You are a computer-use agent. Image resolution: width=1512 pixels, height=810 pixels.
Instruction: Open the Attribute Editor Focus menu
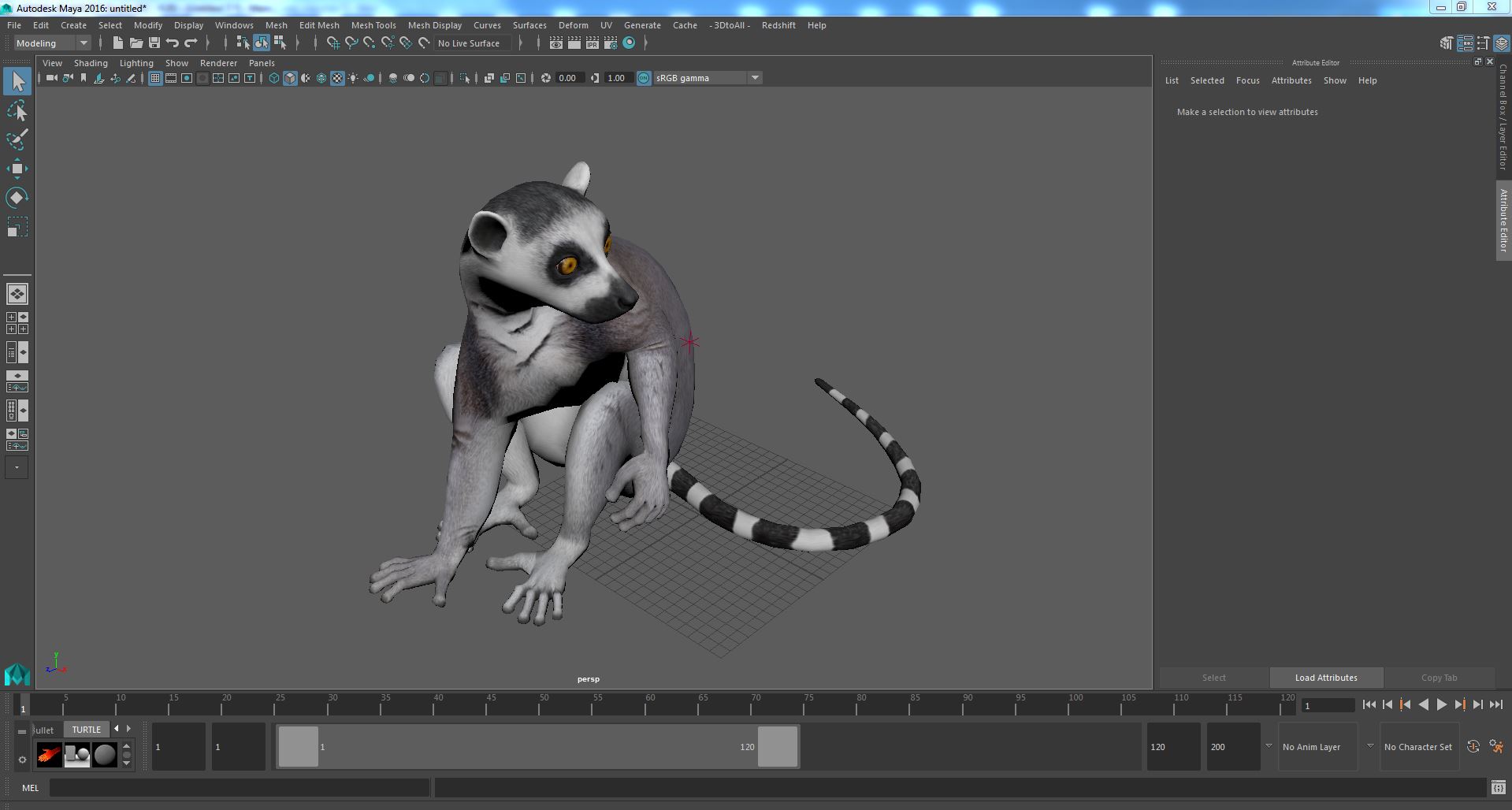tap(1247, 80)
